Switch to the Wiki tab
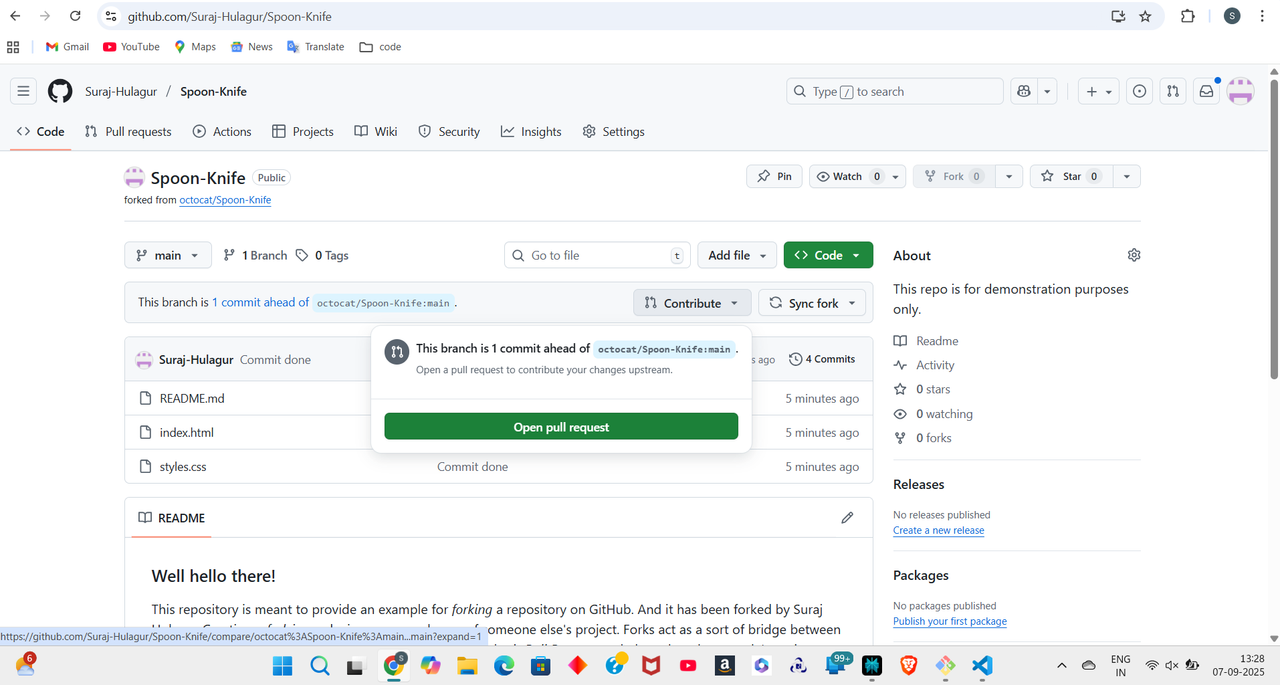Screen dimensions: 1280x685 click(x=376, y=131)
